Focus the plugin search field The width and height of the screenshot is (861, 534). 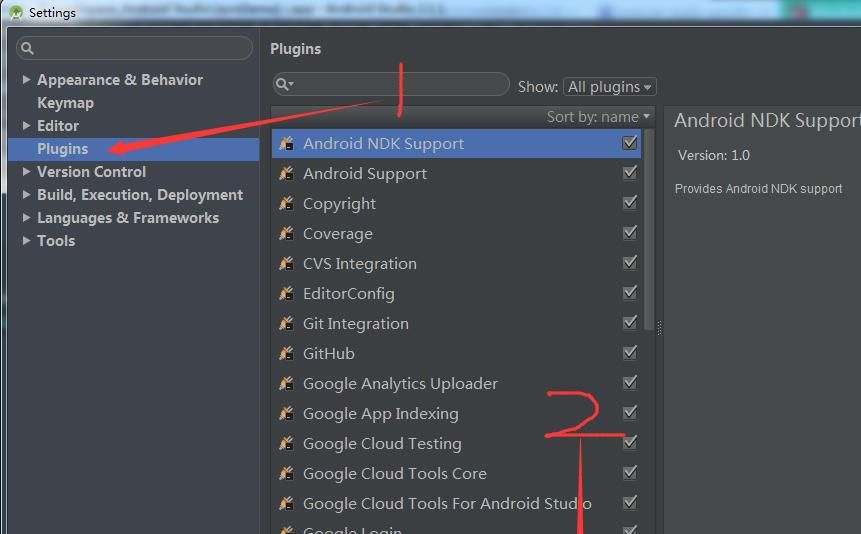pos(391,84)
